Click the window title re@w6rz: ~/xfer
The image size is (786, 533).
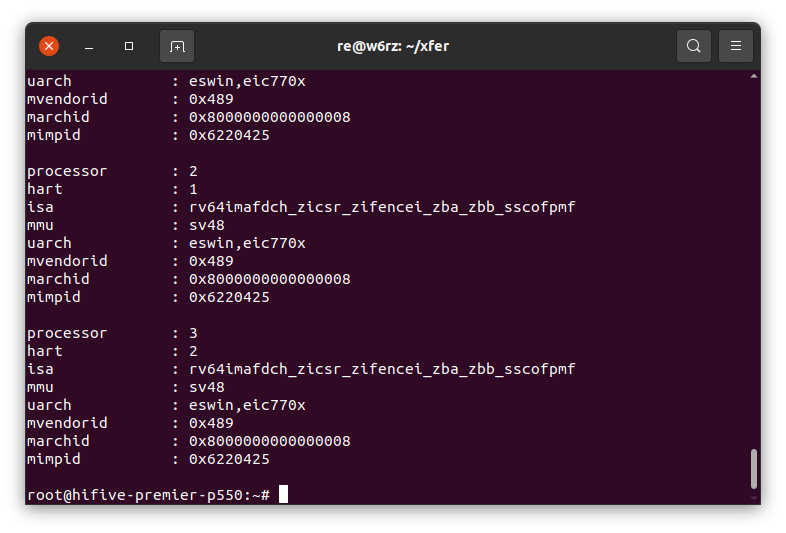[x=393, y=46]
